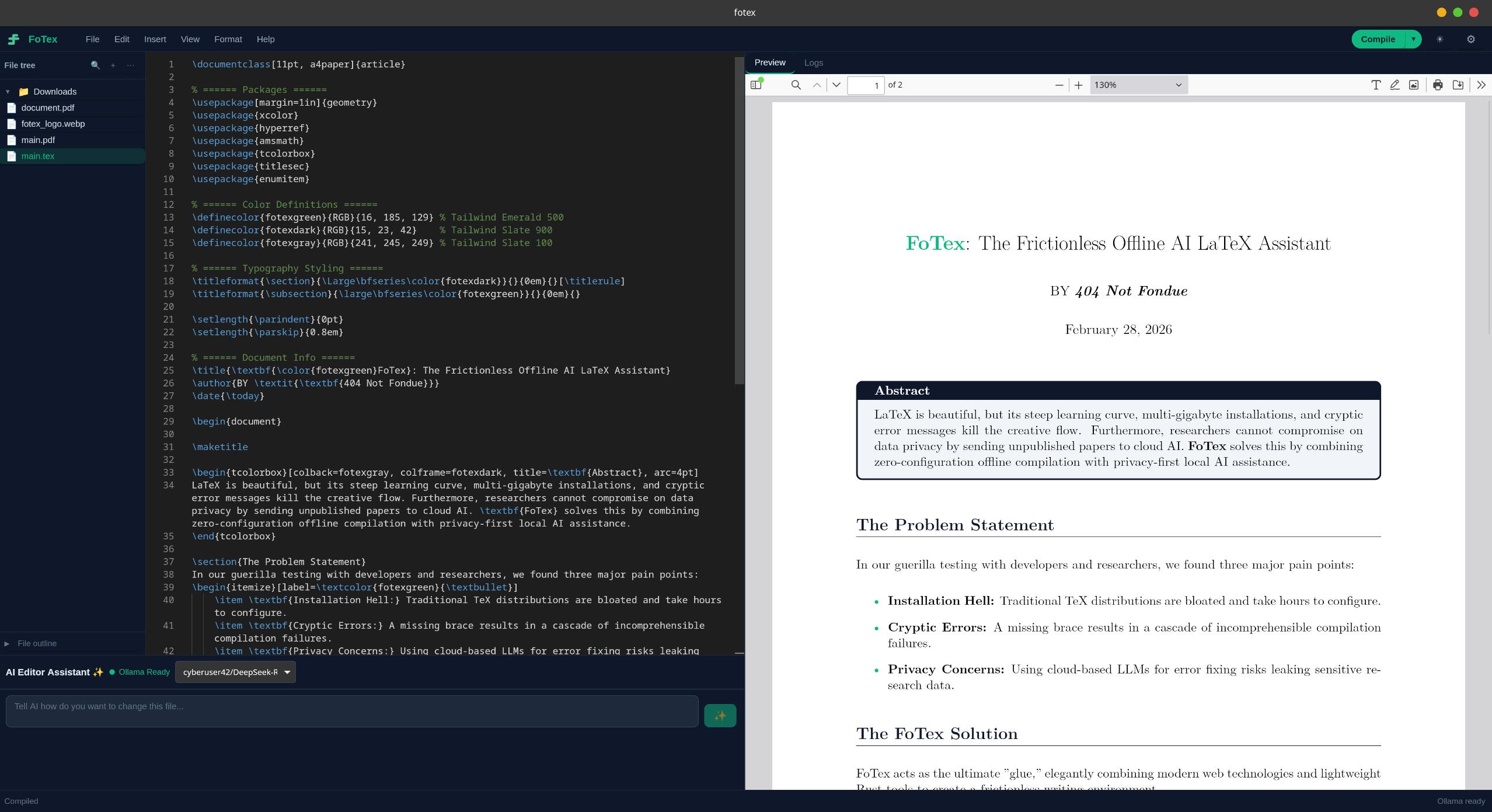Click the file tree search icon

tap(95, 65)
